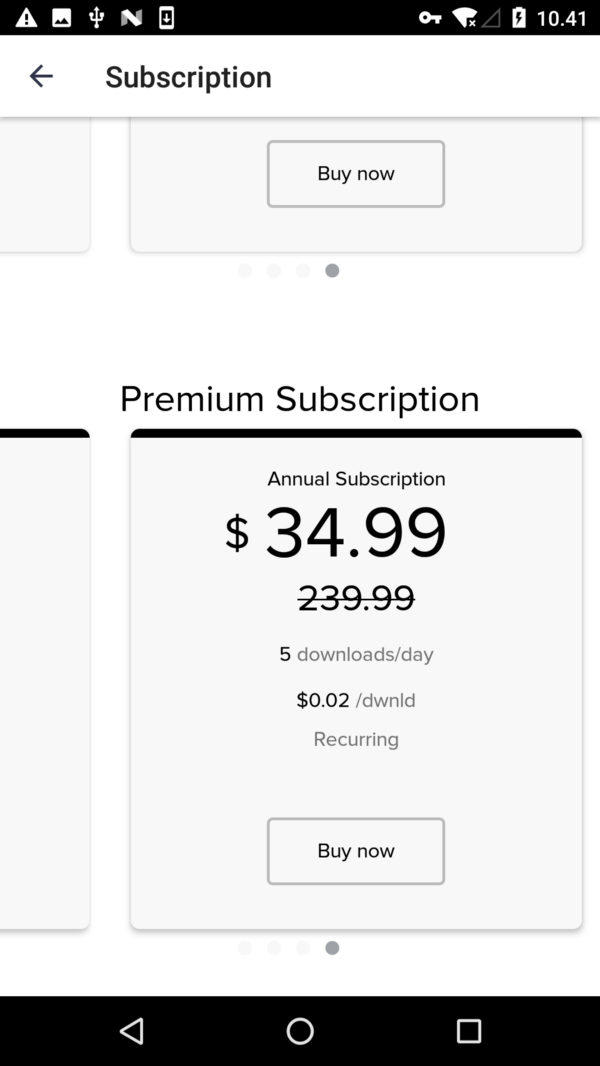The image size is (600, 1066).
Task: Click Buy now under Annual Subscription $34.99
Action: [x=356, y=851]
